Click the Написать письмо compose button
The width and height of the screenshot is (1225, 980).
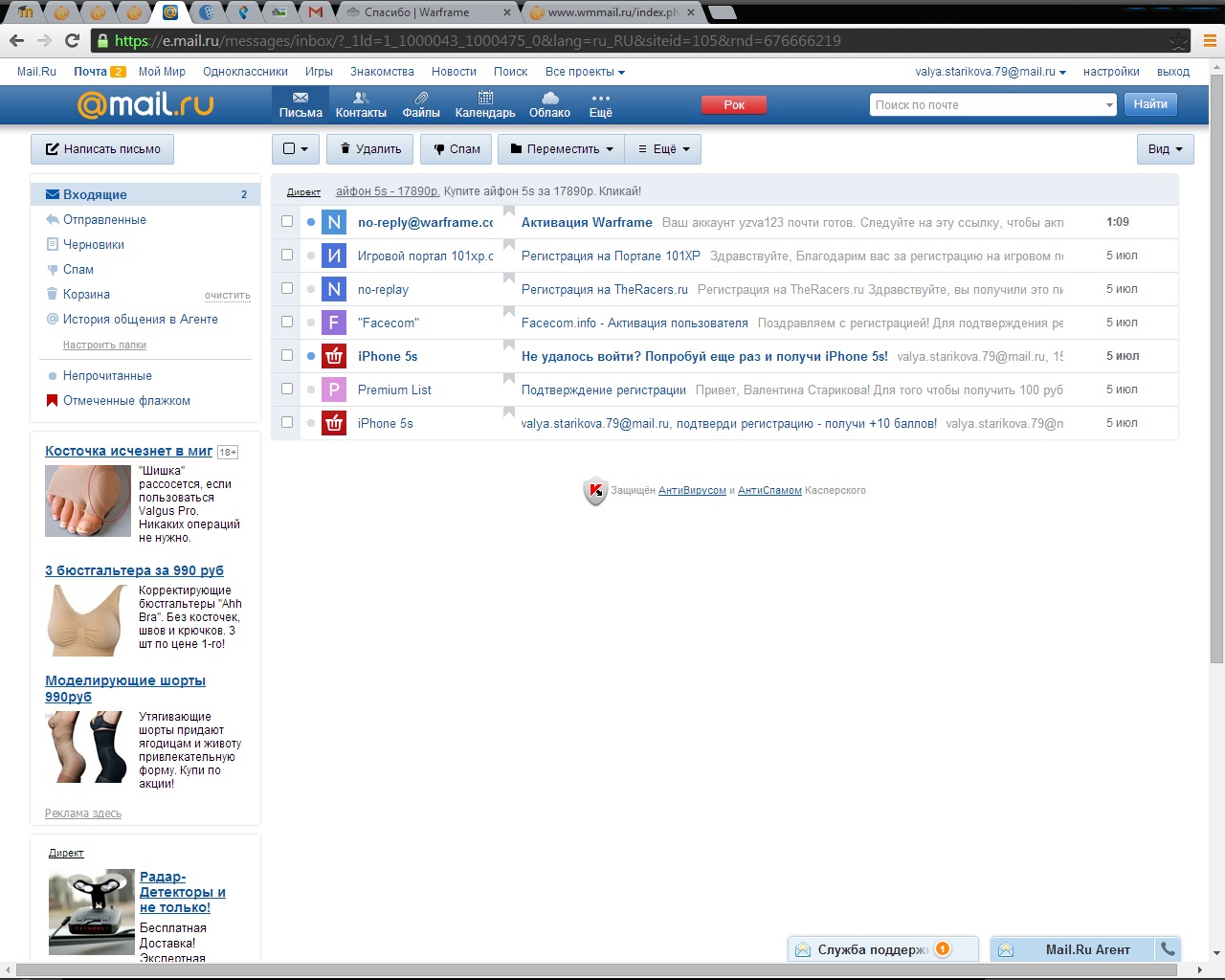click(102, 149)
